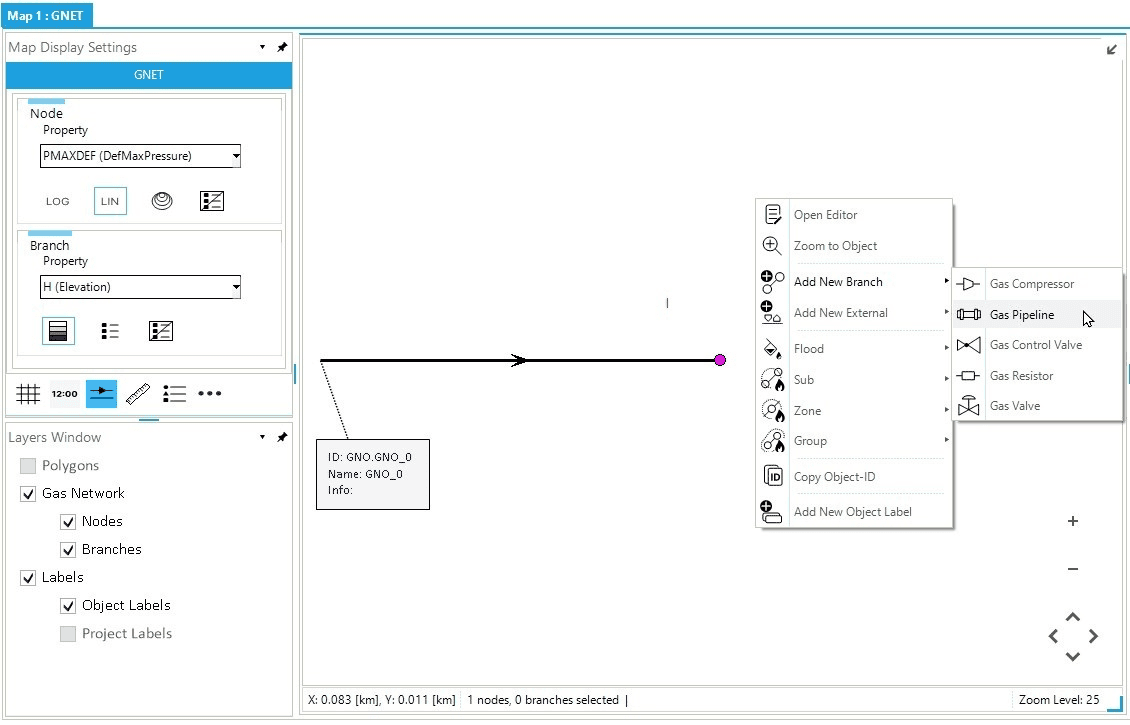
Task: Expand the Layers Window options arrow
Action: click(x=262, y=437)
